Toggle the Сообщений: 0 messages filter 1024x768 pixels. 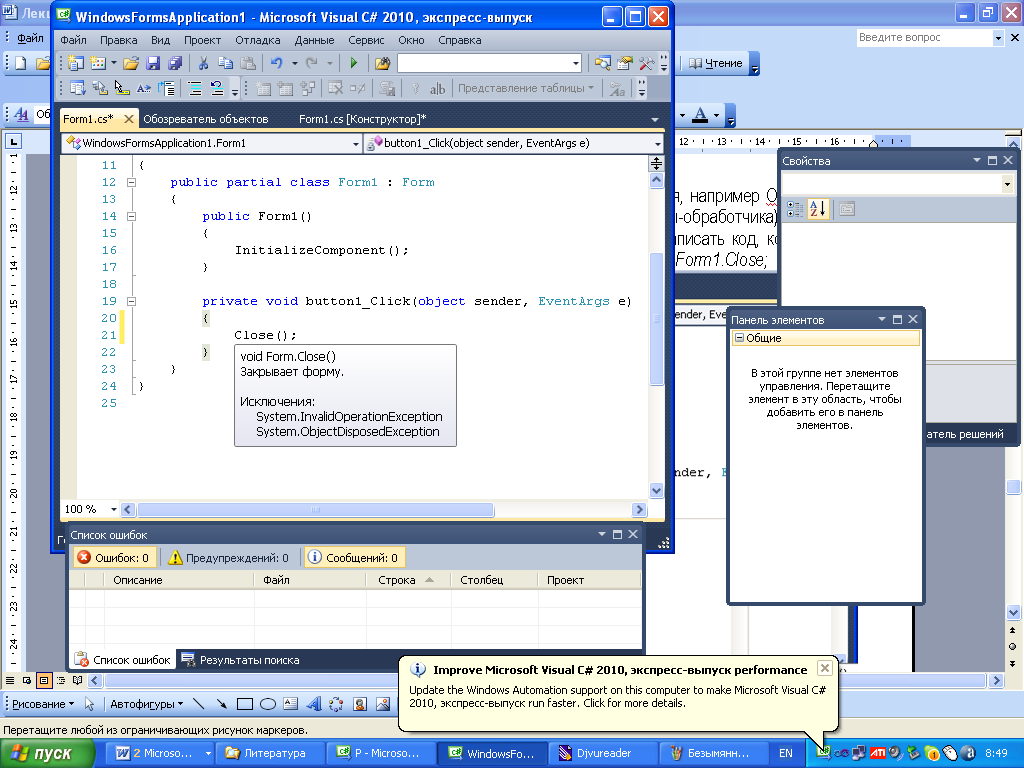pyautogui.click(x=354, y=558)
